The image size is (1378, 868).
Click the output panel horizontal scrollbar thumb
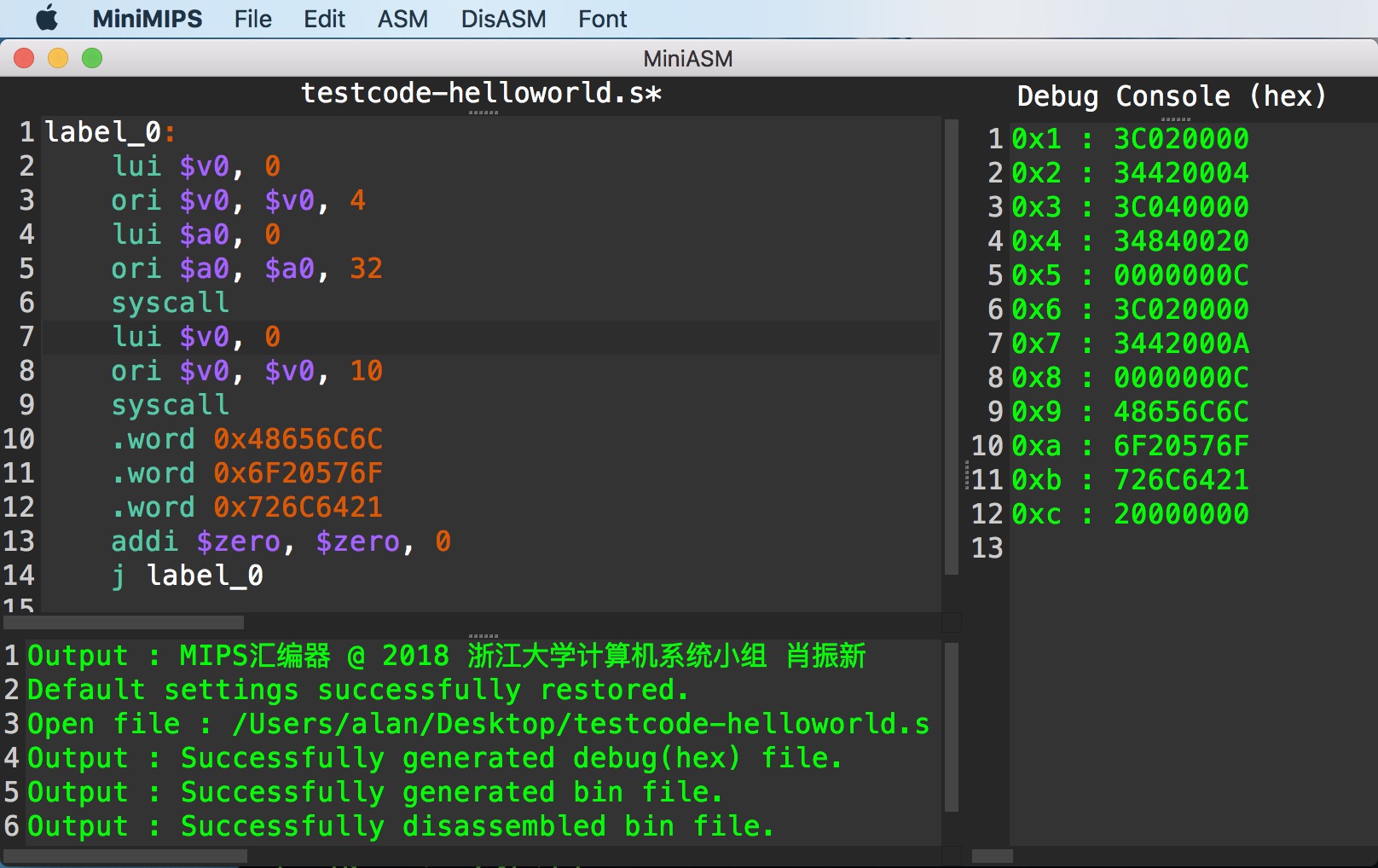pyautogui.click(x=125, y=855)
